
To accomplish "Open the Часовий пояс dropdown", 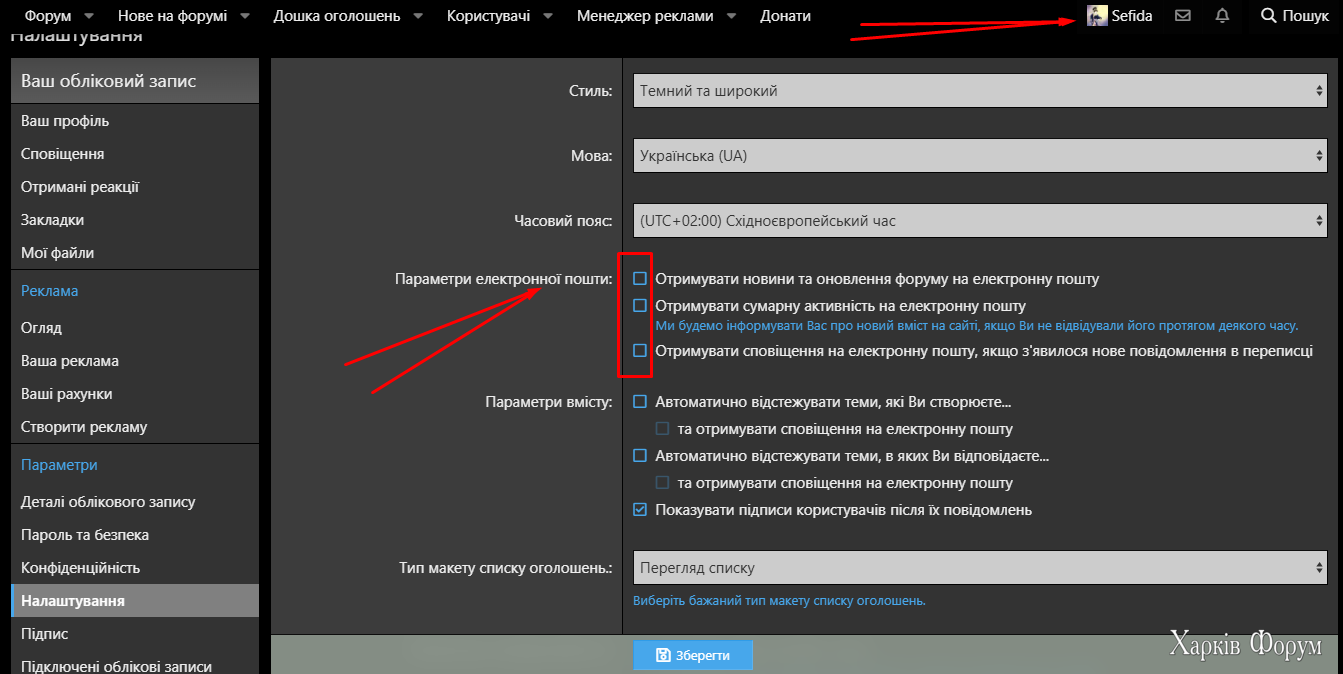I will tap(981, 221).
